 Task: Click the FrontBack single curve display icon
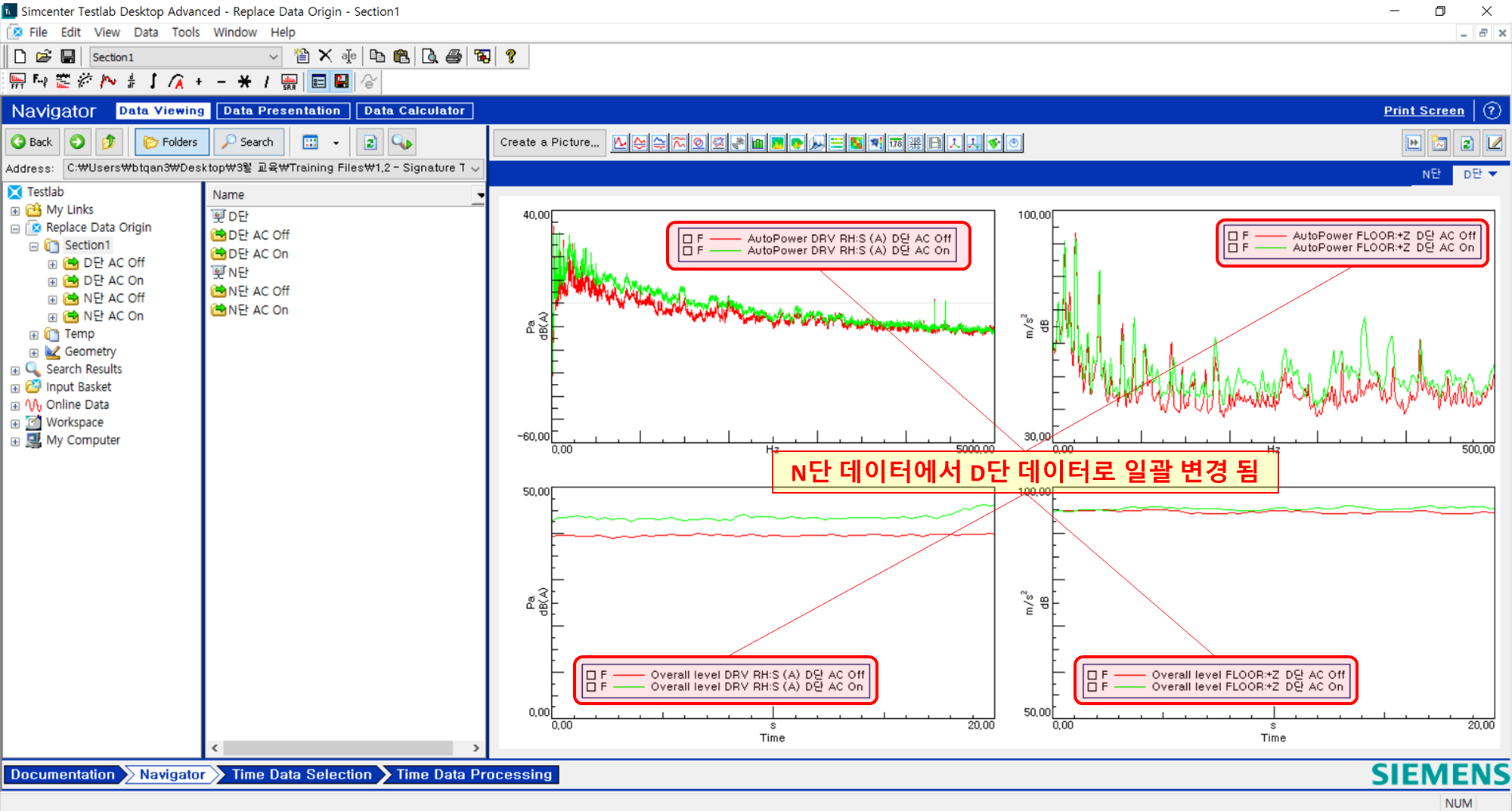point(621,143)
